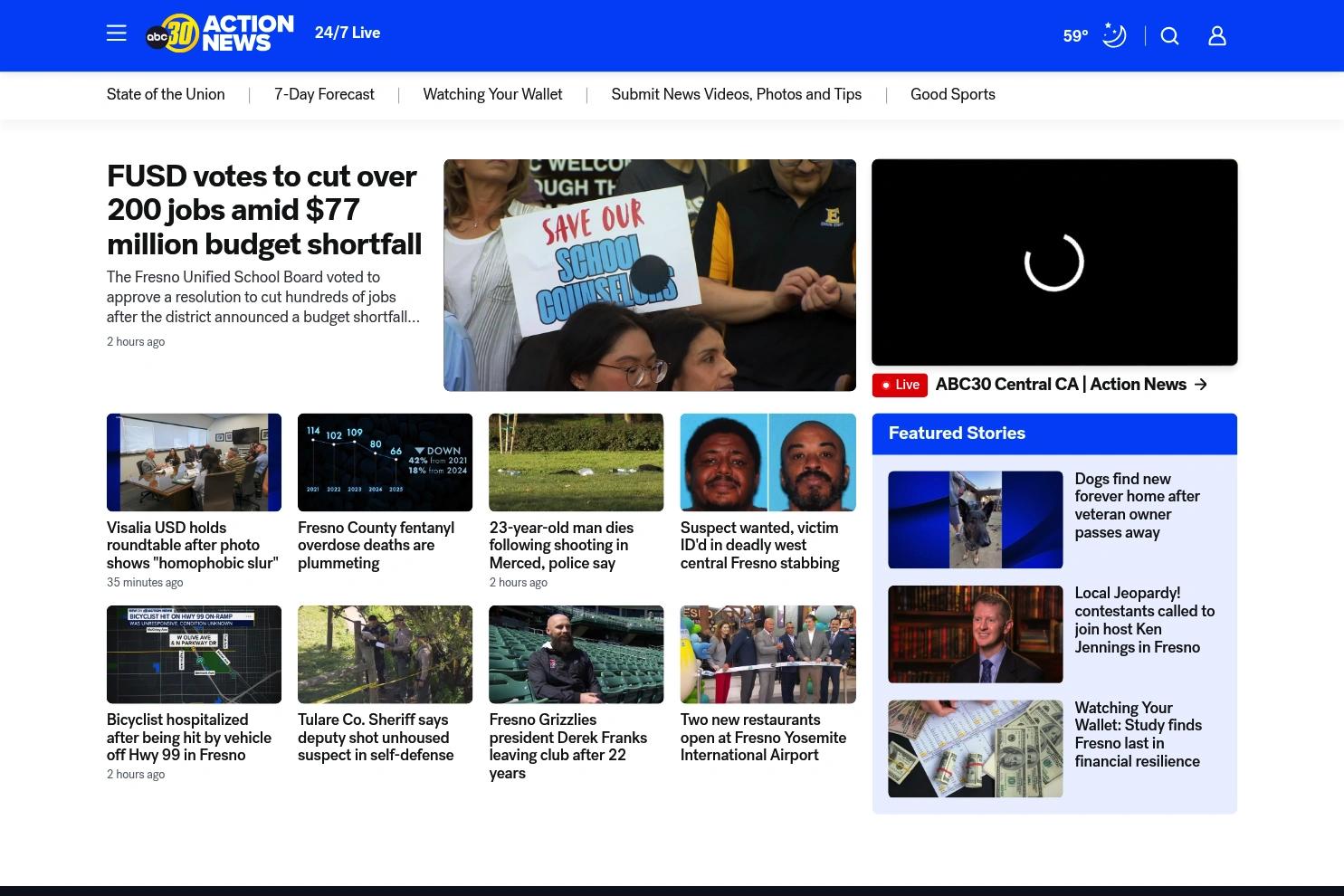Read Fresno County fentanyl deaths headline
The image size is (1344, 896).
pos(377,545)
